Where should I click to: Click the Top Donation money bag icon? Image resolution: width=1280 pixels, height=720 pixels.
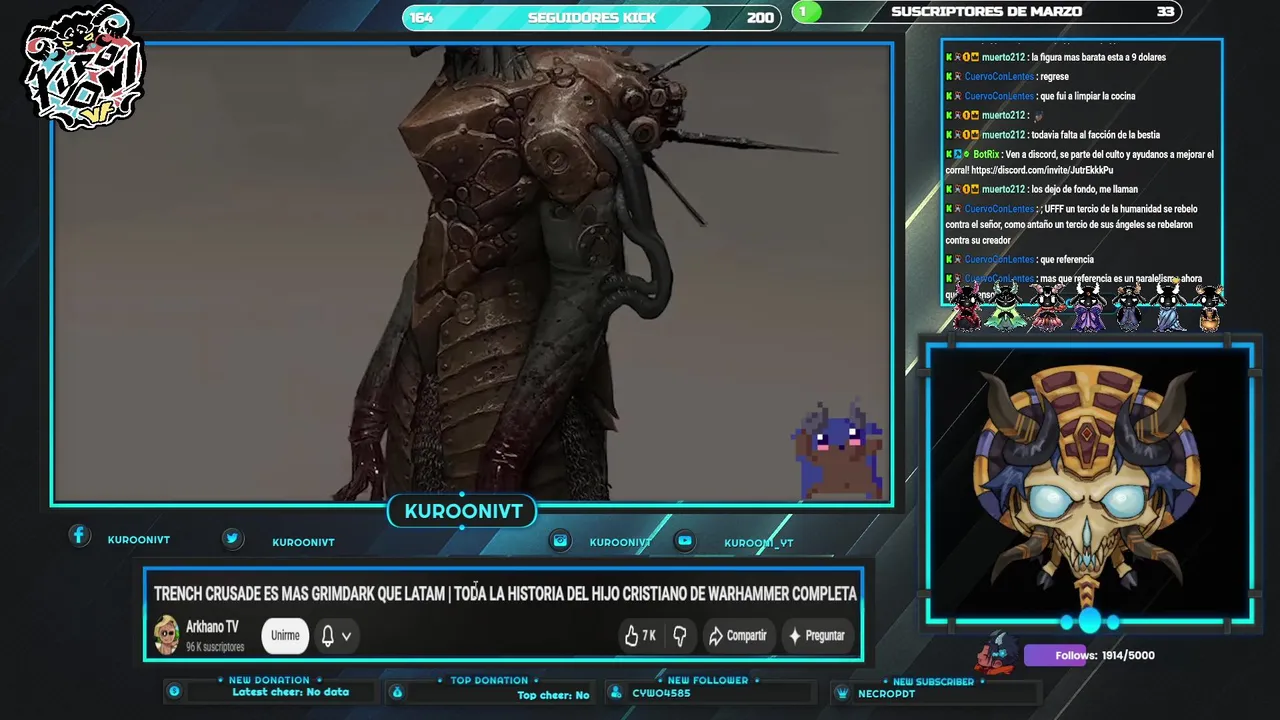(397, 692)
